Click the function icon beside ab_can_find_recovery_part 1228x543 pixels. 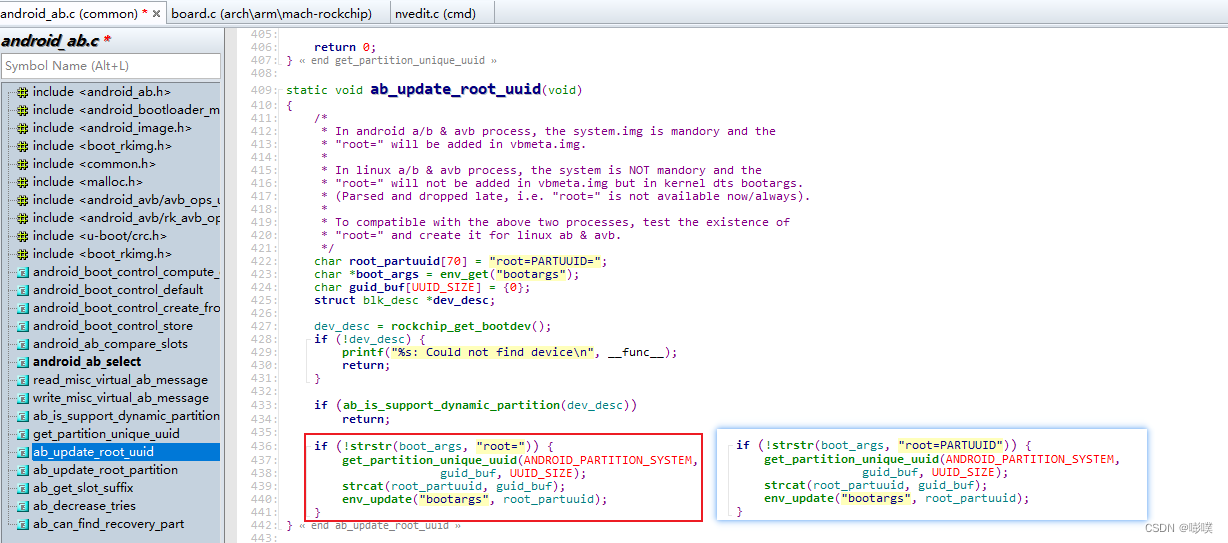[22, 524]
